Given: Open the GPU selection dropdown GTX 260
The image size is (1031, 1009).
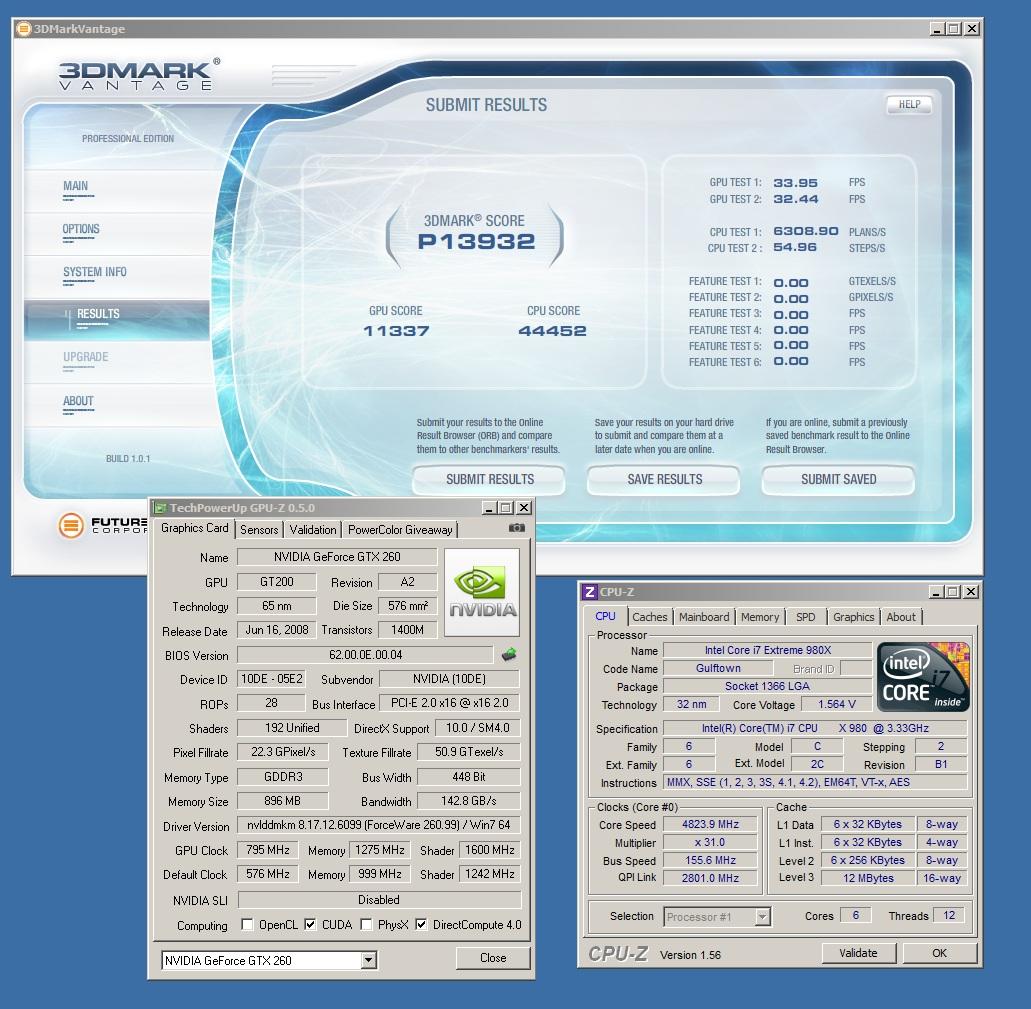Looking at the screenshot, I should click(368, 960).
